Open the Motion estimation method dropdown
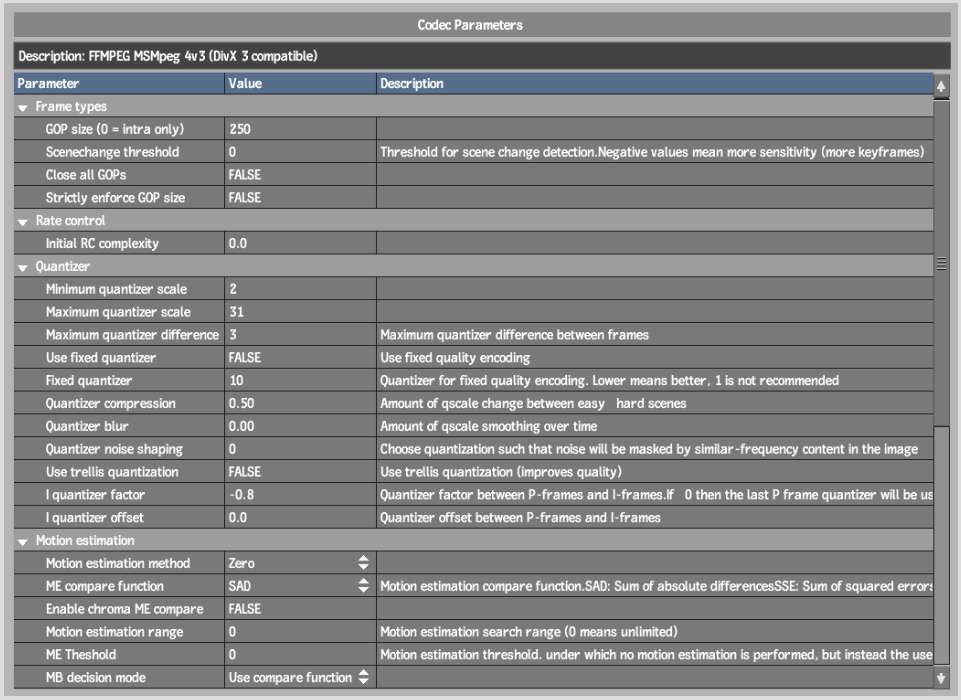 [x=363, y=563]
